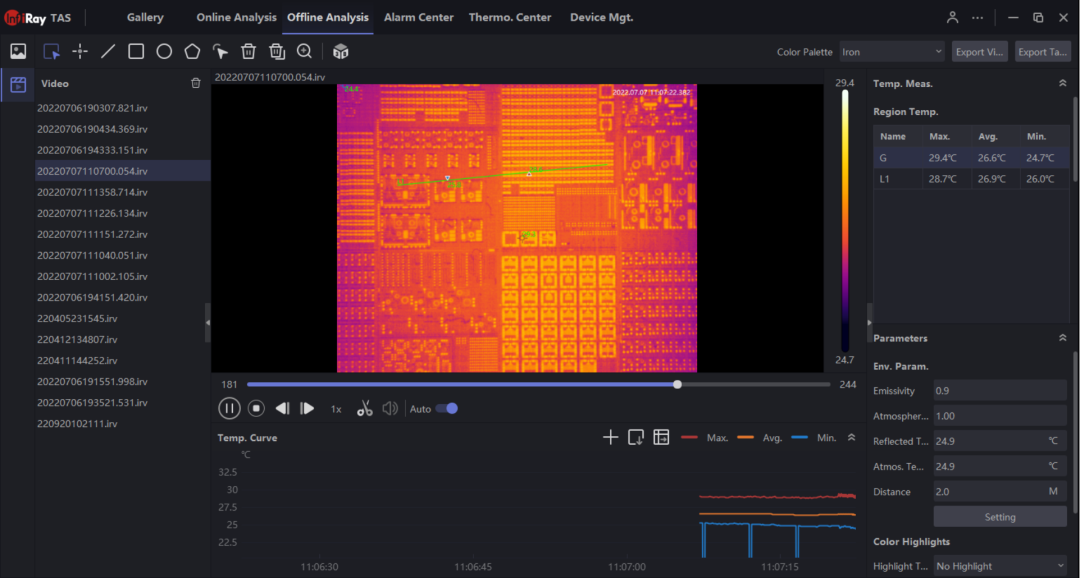Click the scissors video clip icon
This screenshot has height=578, width=1080.
tap(365, 408)
